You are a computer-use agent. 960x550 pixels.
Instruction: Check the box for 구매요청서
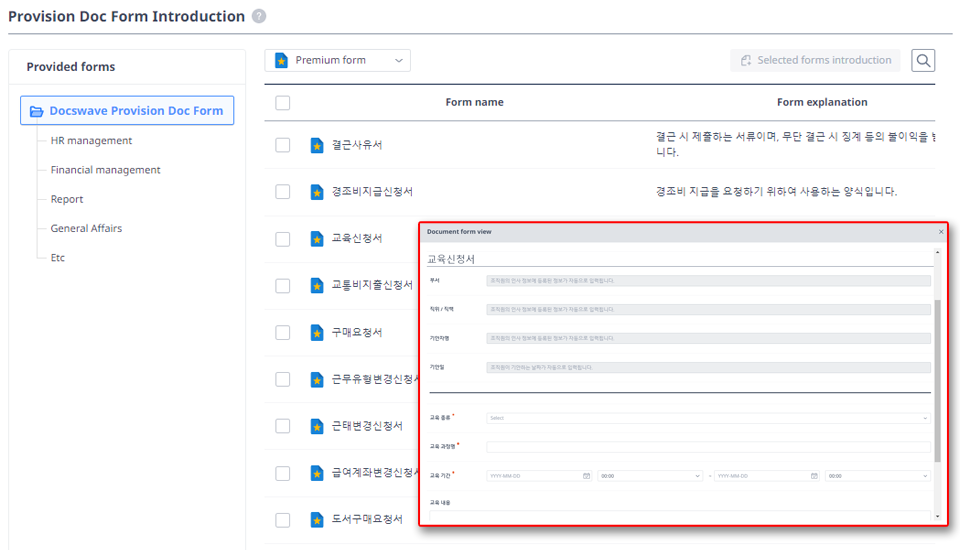(x=282, y=333)
